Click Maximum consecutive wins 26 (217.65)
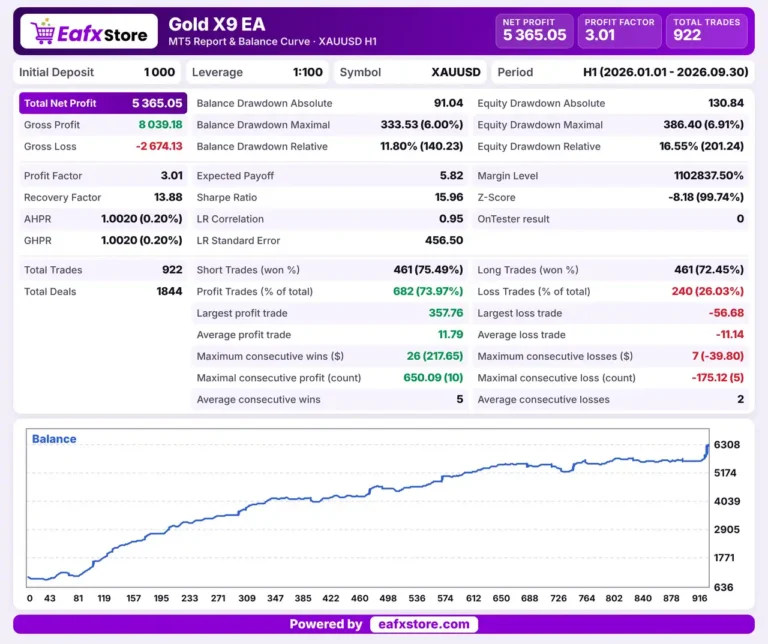 pos(434,356)
